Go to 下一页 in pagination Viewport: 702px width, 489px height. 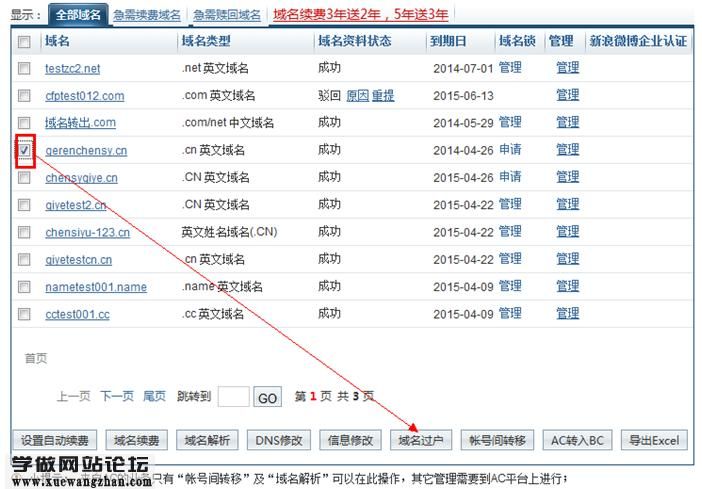point(117,396)
